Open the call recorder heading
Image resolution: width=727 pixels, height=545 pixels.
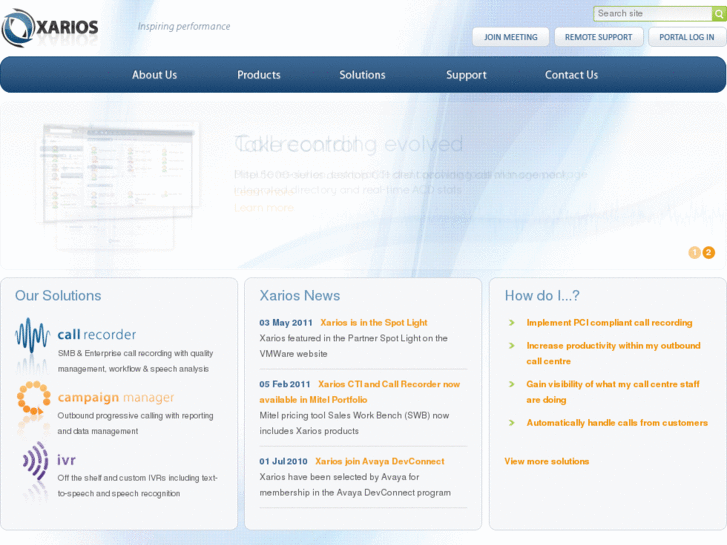pyautogui.click(x=97, y=334)
